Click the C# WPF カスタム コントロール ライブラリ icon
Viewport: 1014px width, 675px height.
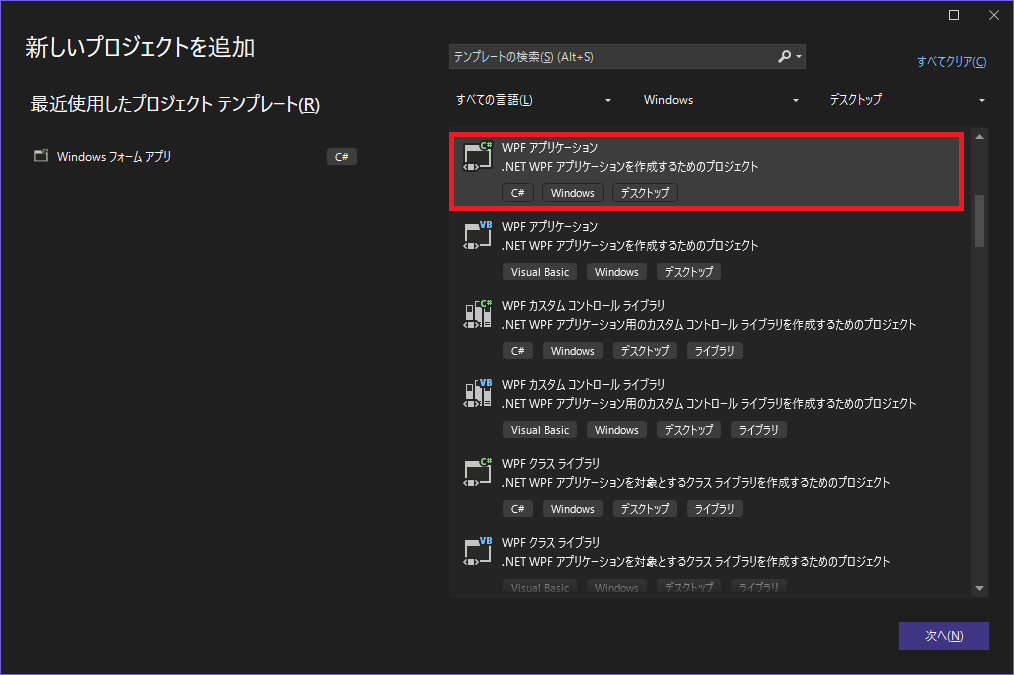478,314
